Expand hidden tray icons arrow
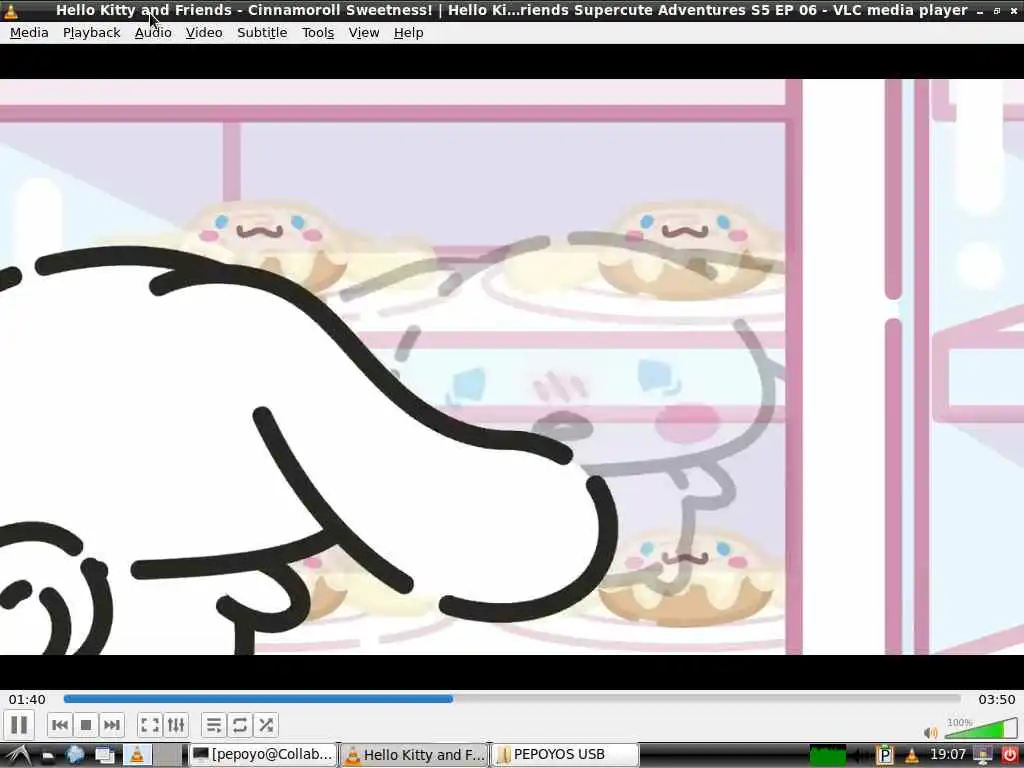 click(861, 756)
